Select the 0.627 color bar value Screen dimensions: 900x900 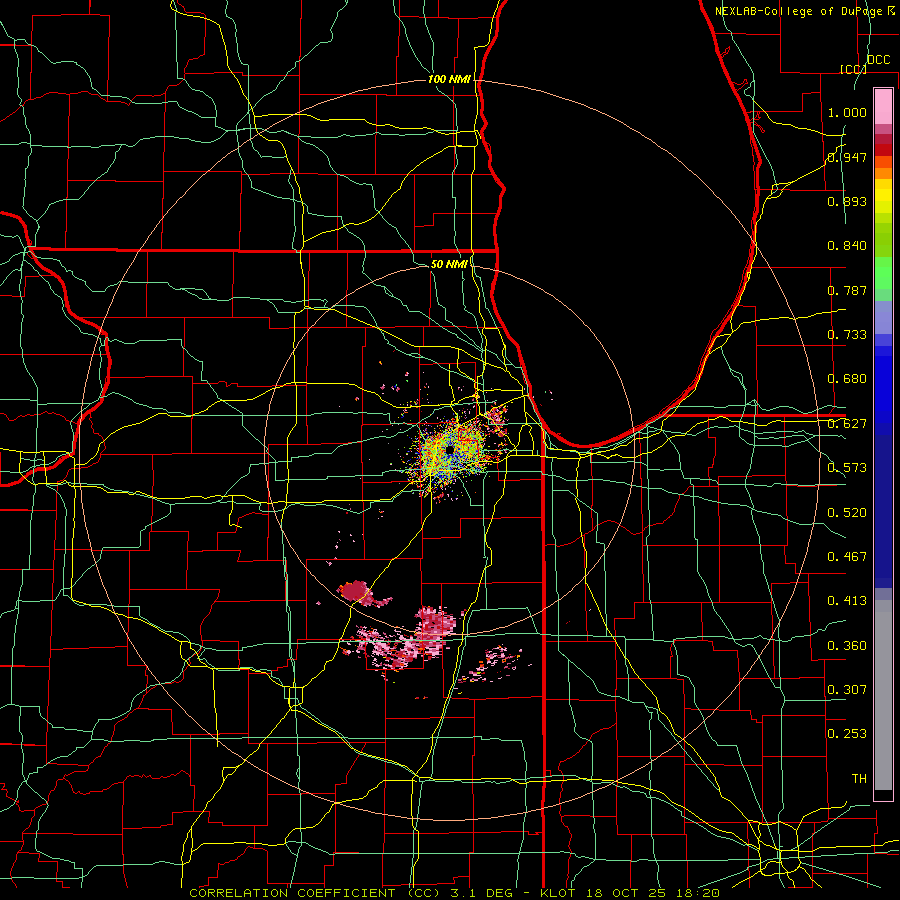847,424
